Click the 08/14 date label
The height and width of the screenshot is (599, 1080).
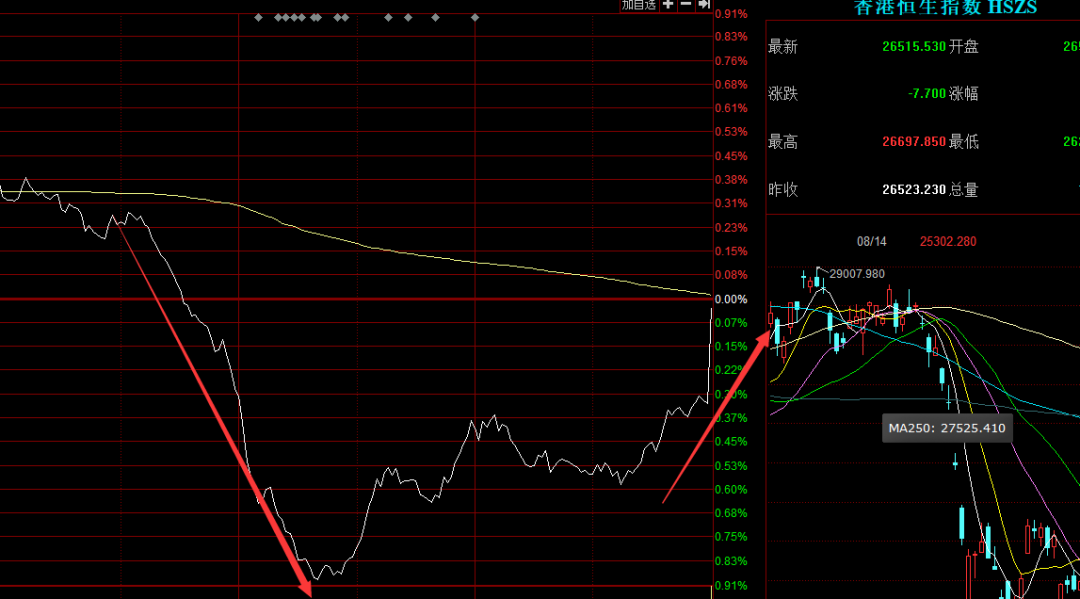871,242
